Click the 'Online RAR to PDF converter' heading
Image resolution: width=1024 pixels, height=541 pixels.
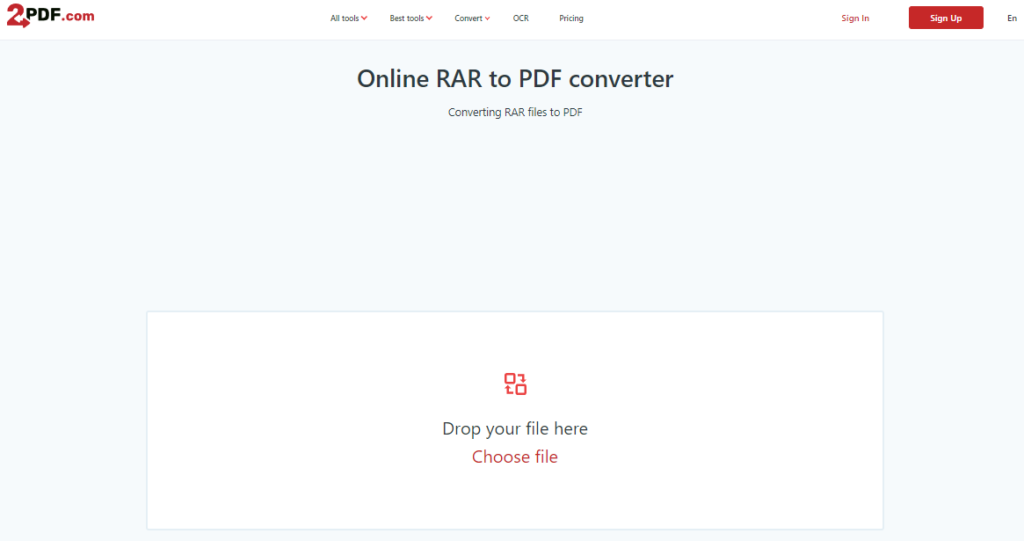pos(515,79)
